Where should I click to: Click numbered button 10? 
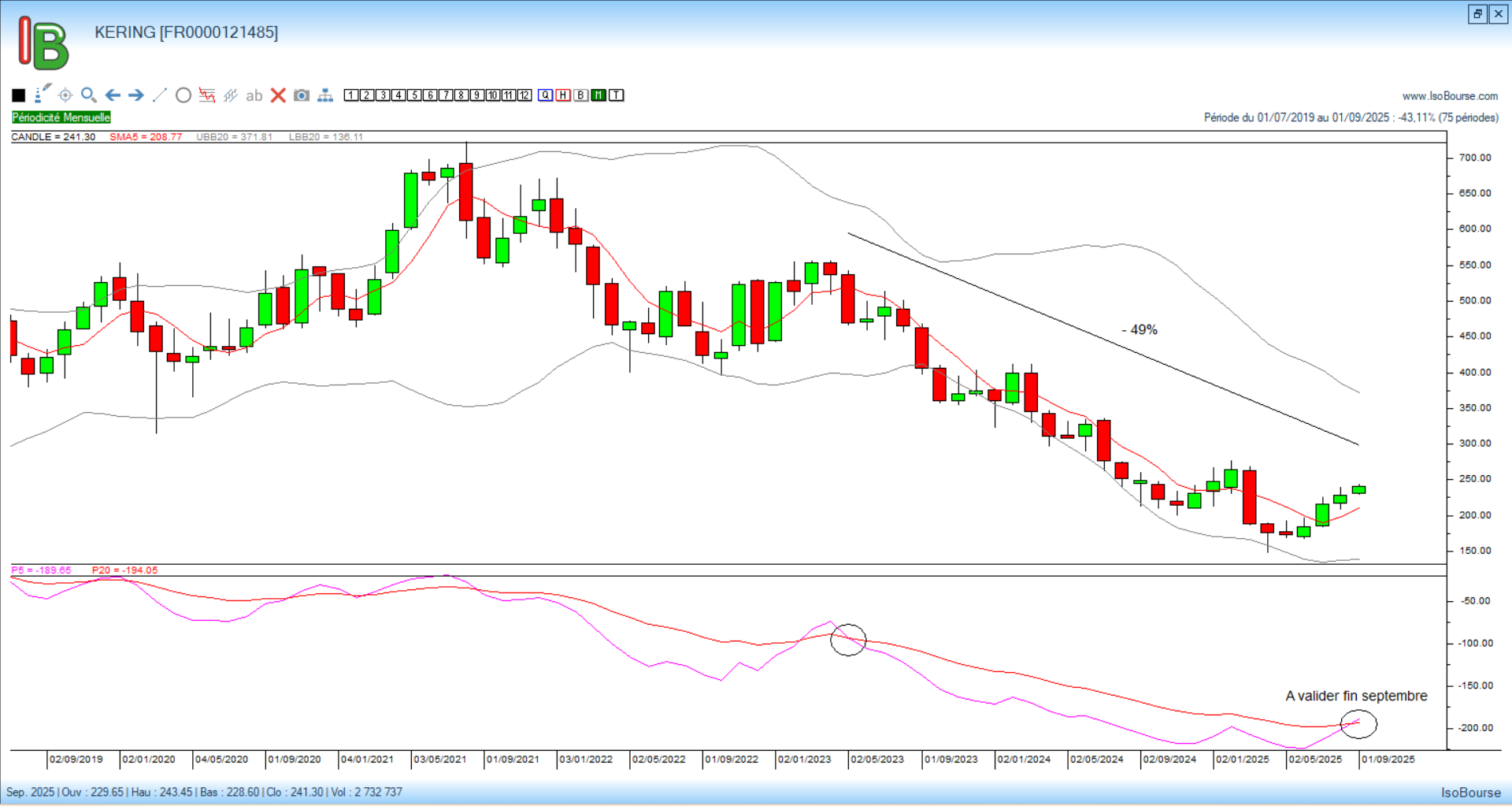click(x=493, y=95)
